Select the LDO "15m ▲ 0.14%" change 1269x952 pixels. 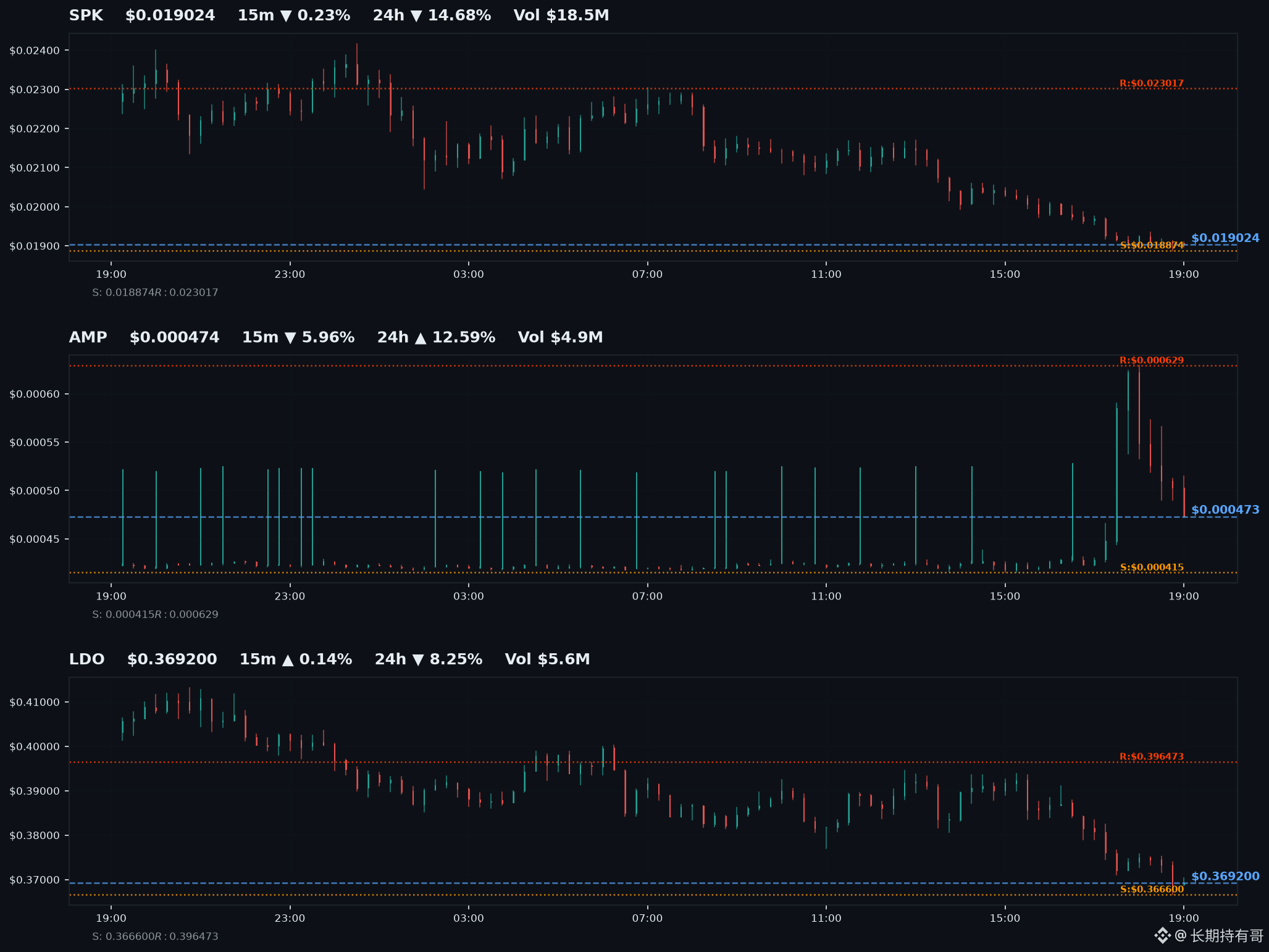tap(296, 659)
